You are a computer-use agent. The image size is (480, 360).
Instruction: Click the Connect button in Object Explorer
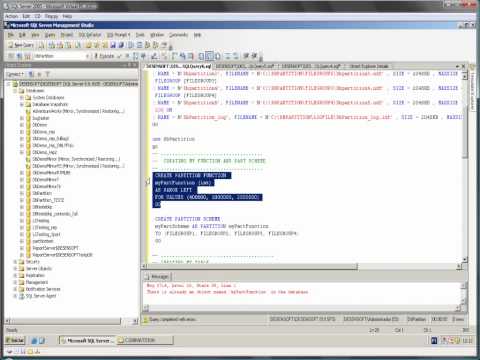click(15, 74)
